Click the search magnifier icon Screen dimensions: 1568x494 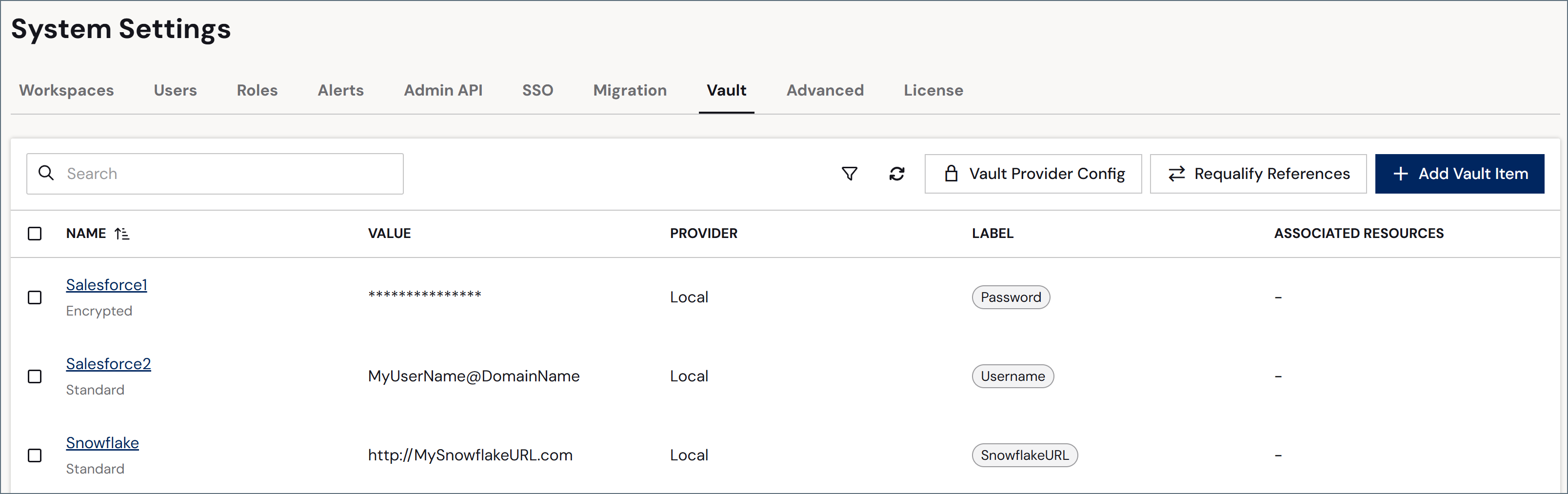(46, 174)
